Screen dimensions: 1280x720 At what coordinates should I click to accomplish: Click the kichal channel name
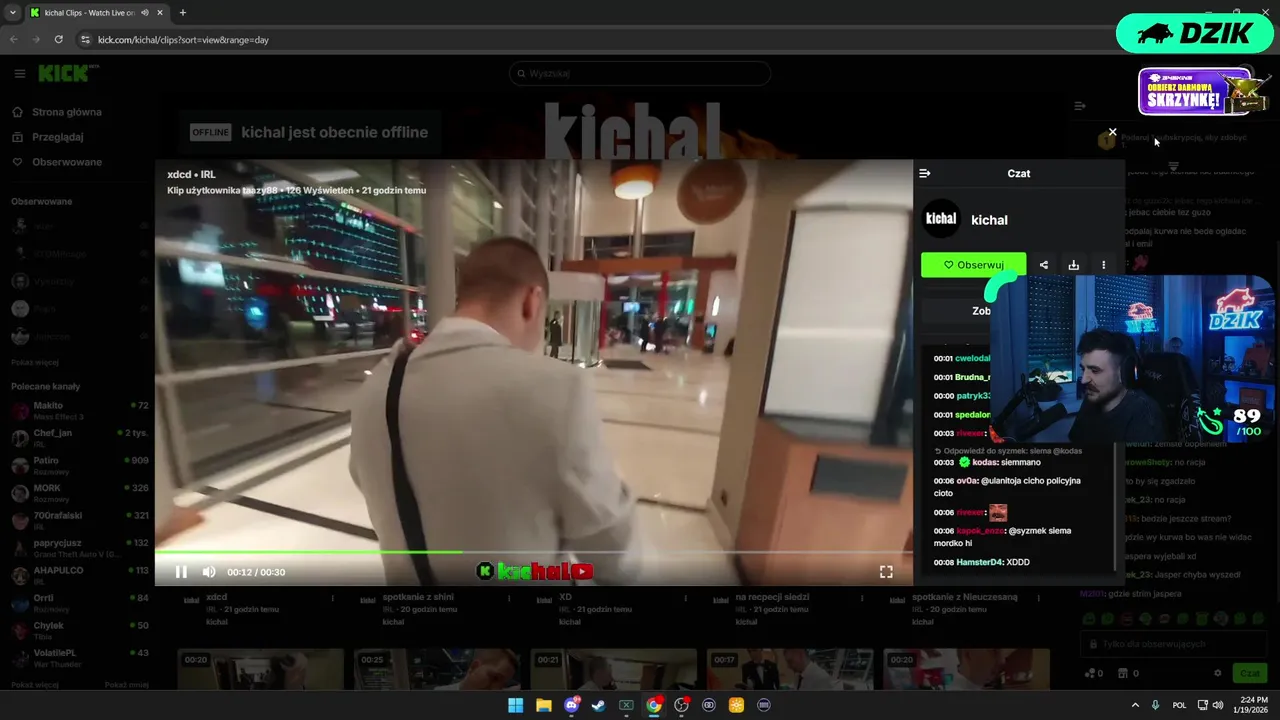click(989, 220)
